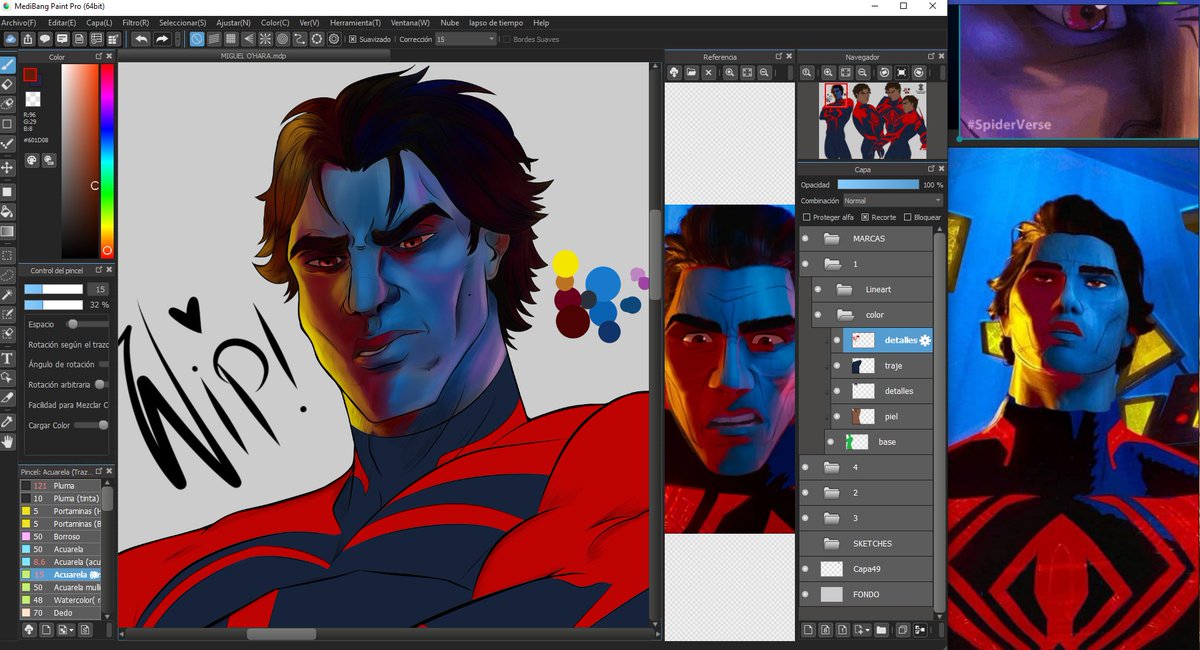Turn off snap with the highlighted snap-off icon
The width and height of the screenshot is (1200, 650).
point(197,39)
